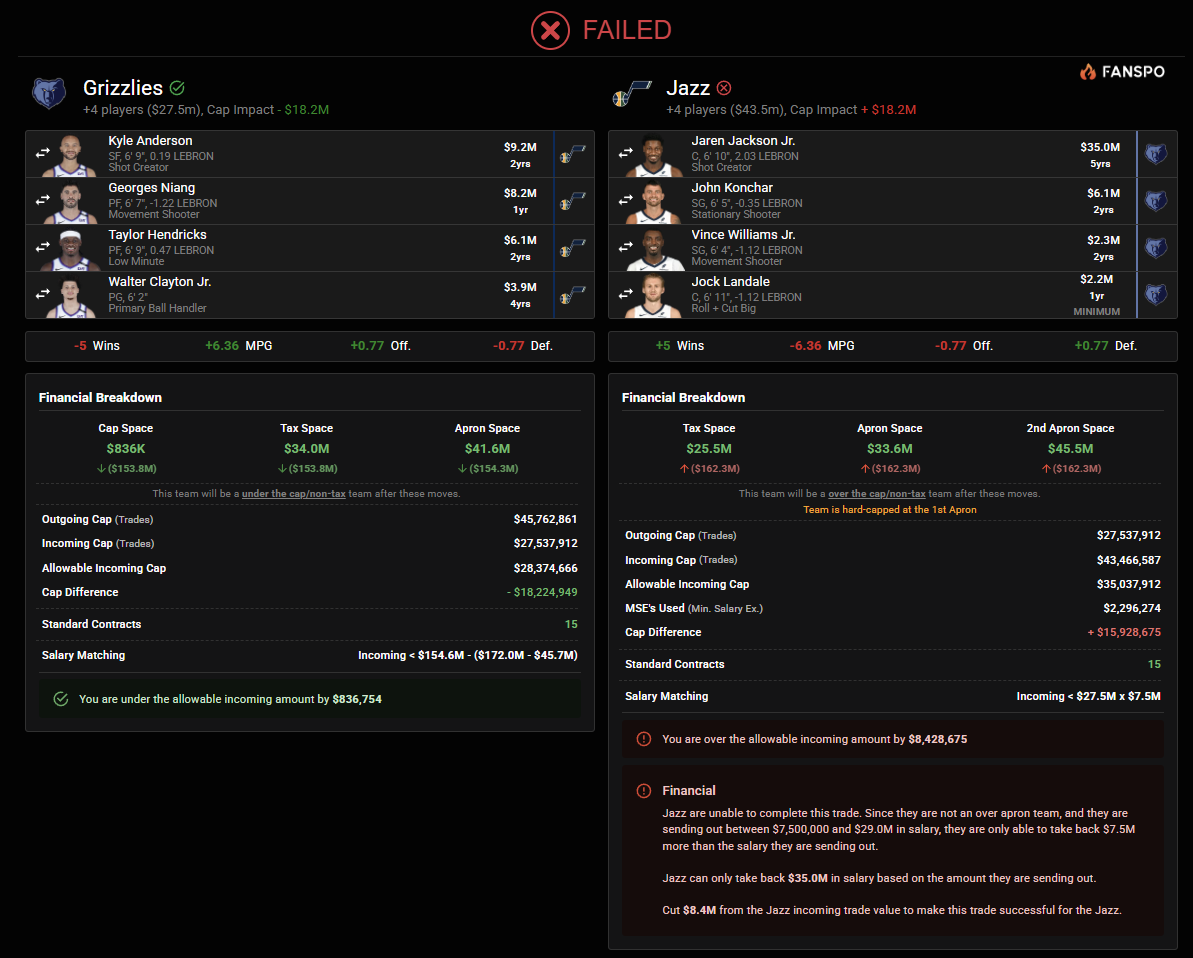
Task: Click Grizzlies '+6.36 MPG' stat
Action: point(238,346)
